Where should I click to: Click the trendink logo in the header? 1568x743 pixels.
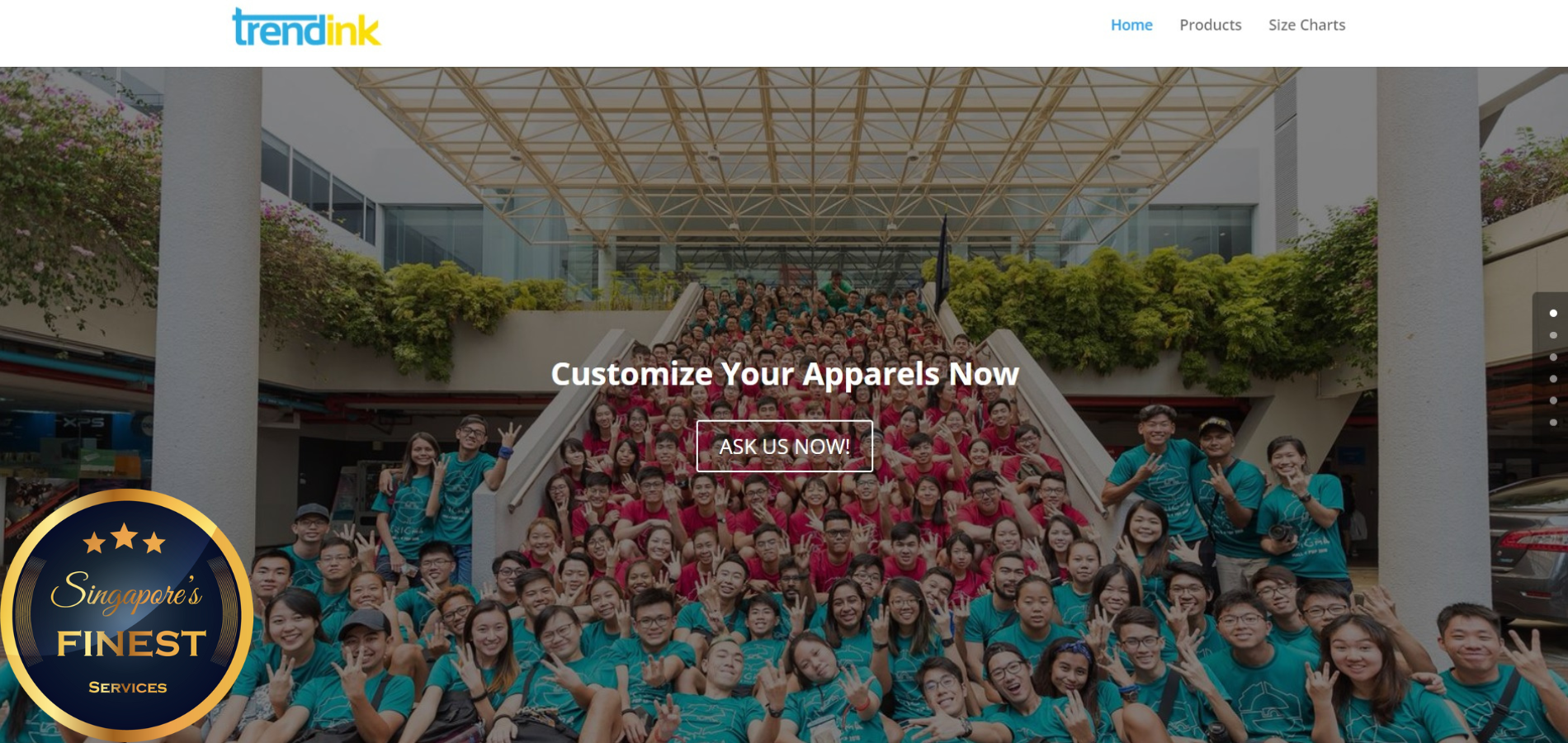[x=306, y=27]
